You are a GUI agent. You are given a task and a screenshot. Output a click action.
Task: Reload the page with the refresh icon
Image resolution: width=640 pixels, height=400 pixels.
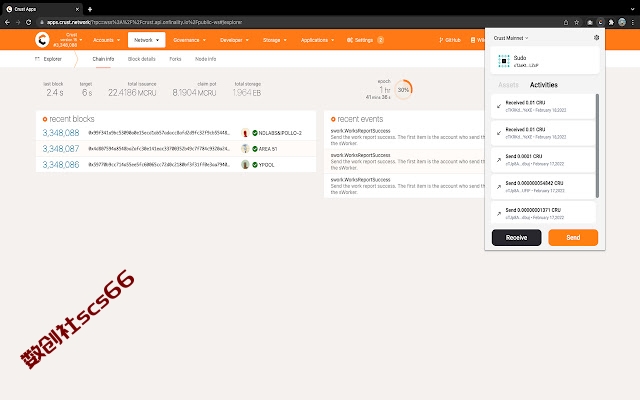(x=29, y=22)
